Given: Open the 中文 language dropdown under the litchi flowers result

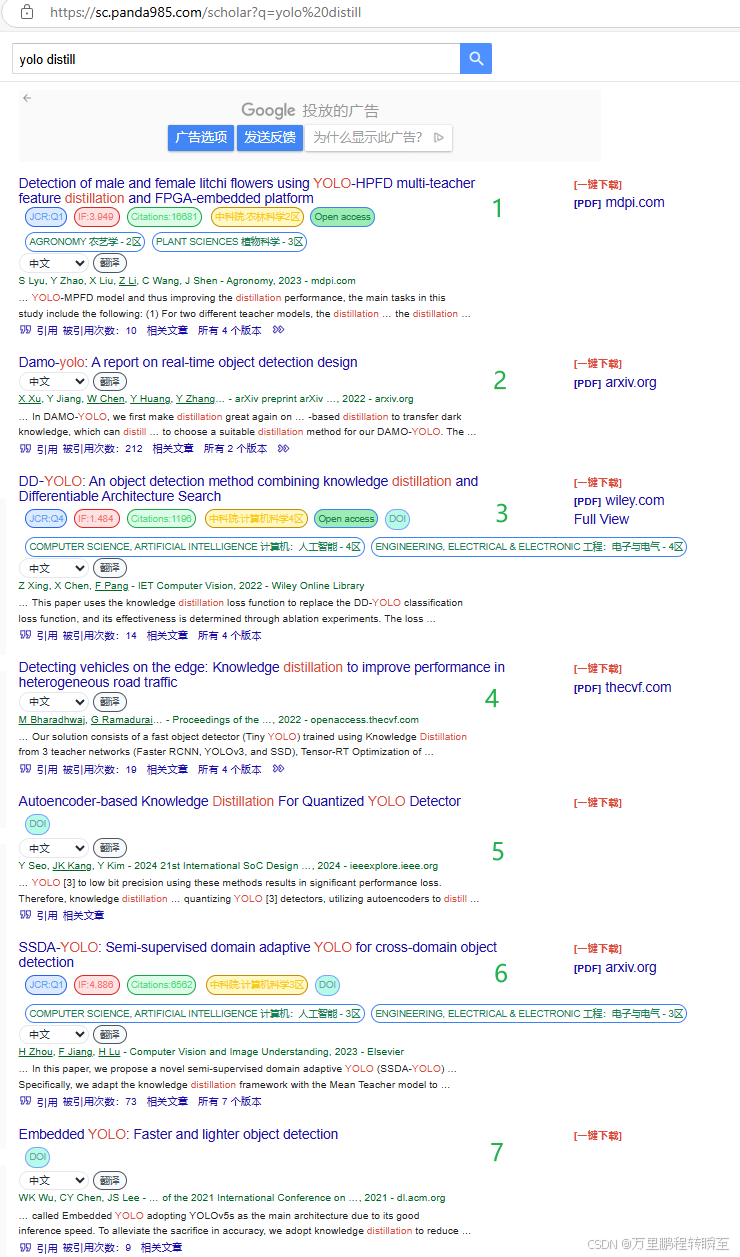Looking at the screenshot, I should 53,263.
